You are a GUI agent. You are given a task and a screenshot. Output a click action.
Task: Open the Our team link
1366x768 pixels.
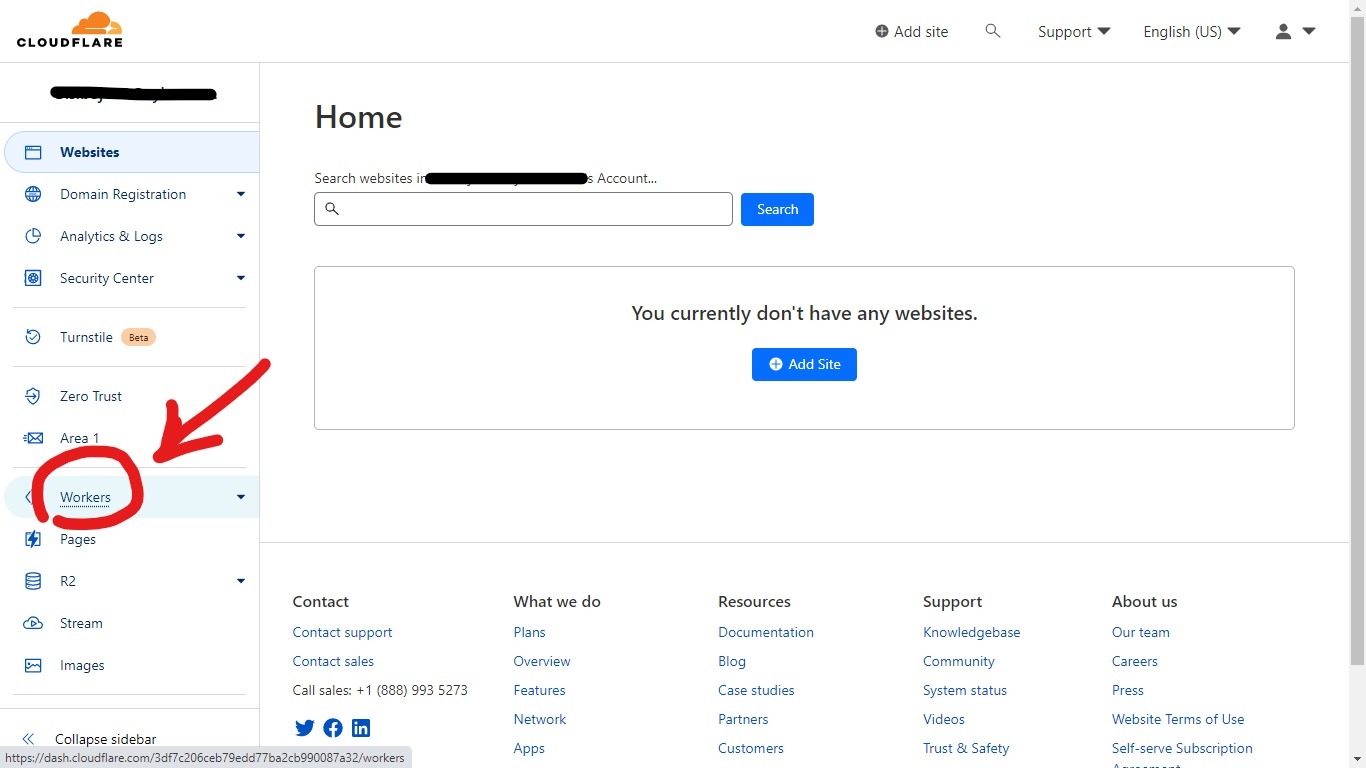coord(1141,632)
